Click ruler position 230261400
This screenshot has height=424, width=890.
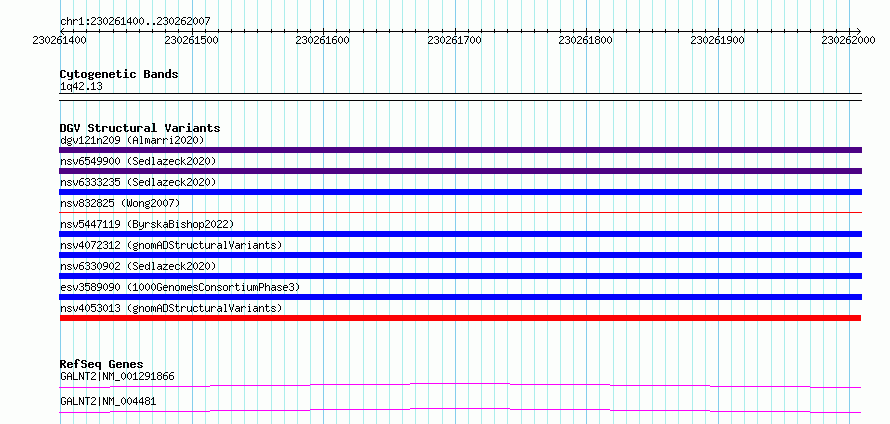point(60,40)
